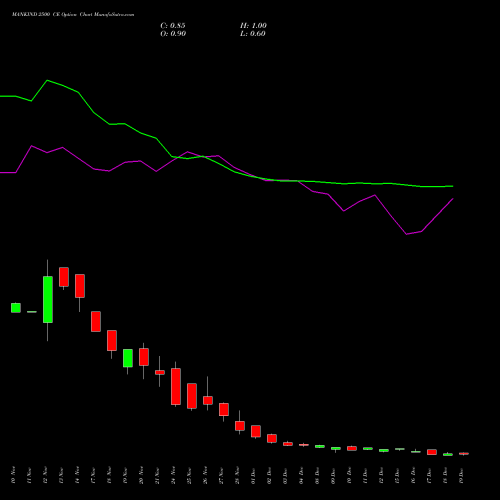Click the MANKIND 2500 CE Option chart title
The image size is (500, 500).
[x=73, y=15]
